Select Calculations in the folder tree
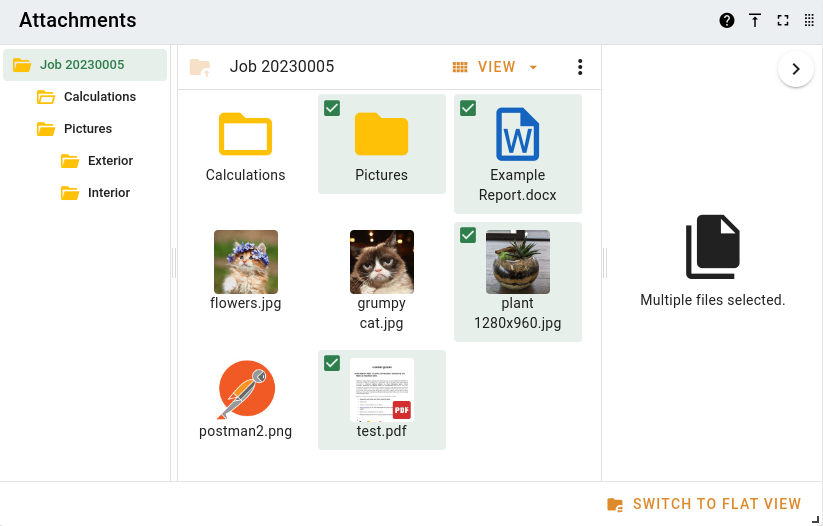Viewport: 823px width, 526px height. (x=100, y=97)
